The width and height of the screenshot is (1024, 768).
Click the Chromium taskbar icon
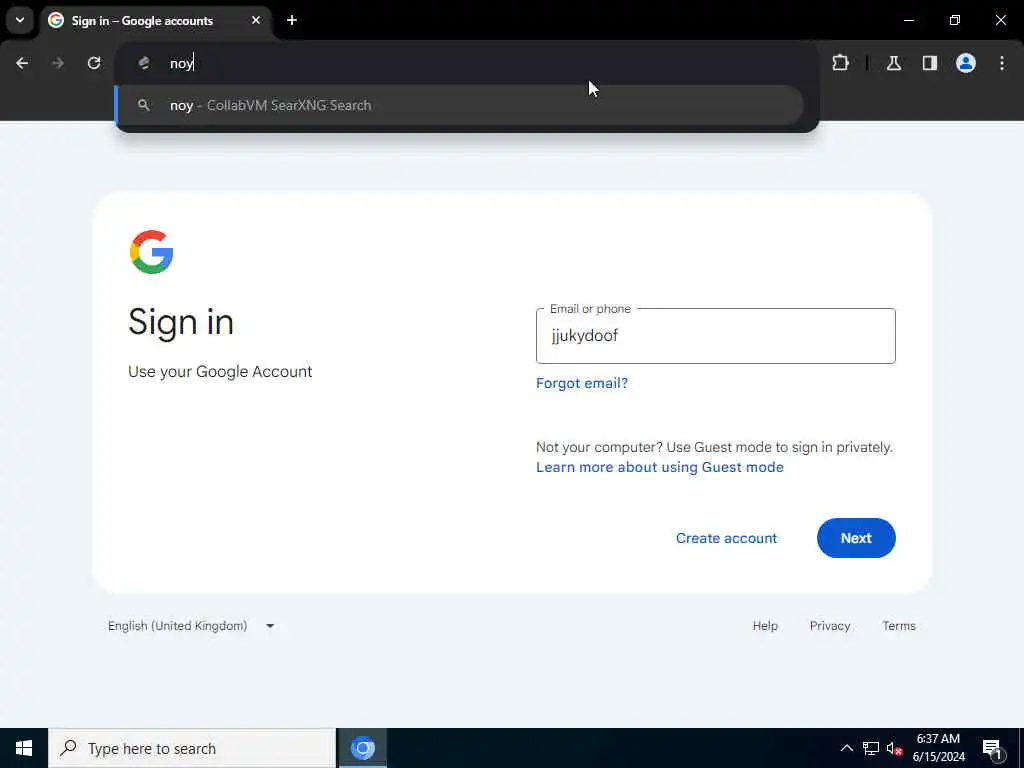tap(363, 748)
